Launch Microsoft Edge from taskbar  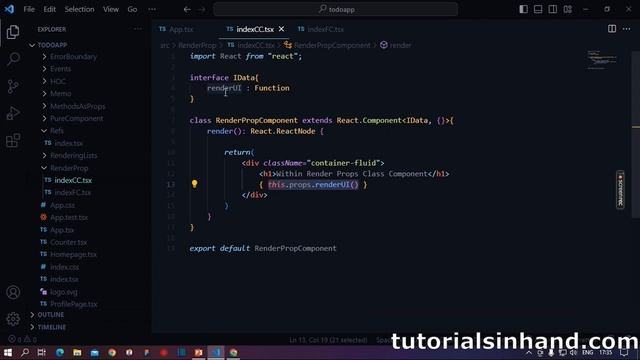click(x=60, y=352)
